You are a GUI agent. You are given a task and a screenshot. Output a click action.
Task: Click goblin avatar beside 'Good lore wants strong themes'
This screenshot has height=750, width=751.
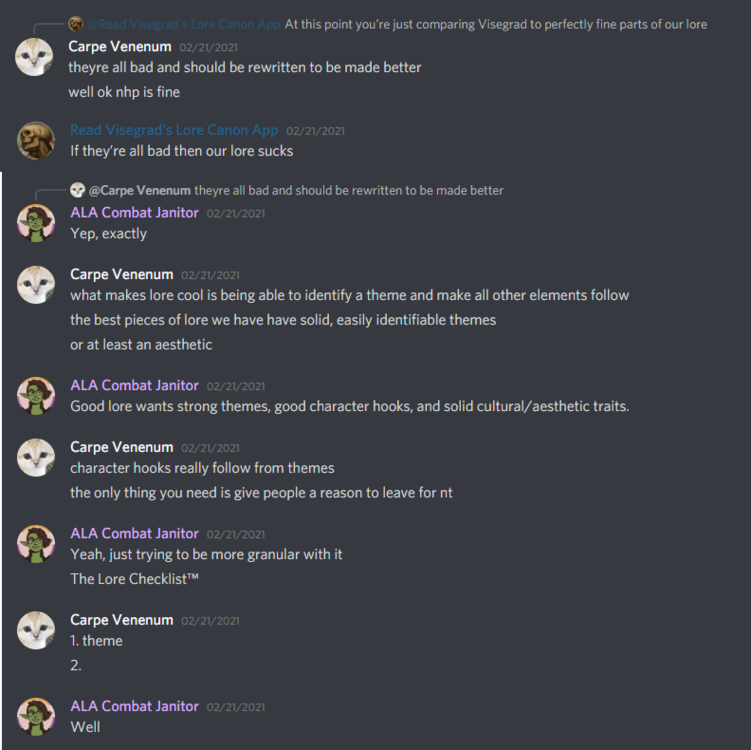[x=36, y=396]
